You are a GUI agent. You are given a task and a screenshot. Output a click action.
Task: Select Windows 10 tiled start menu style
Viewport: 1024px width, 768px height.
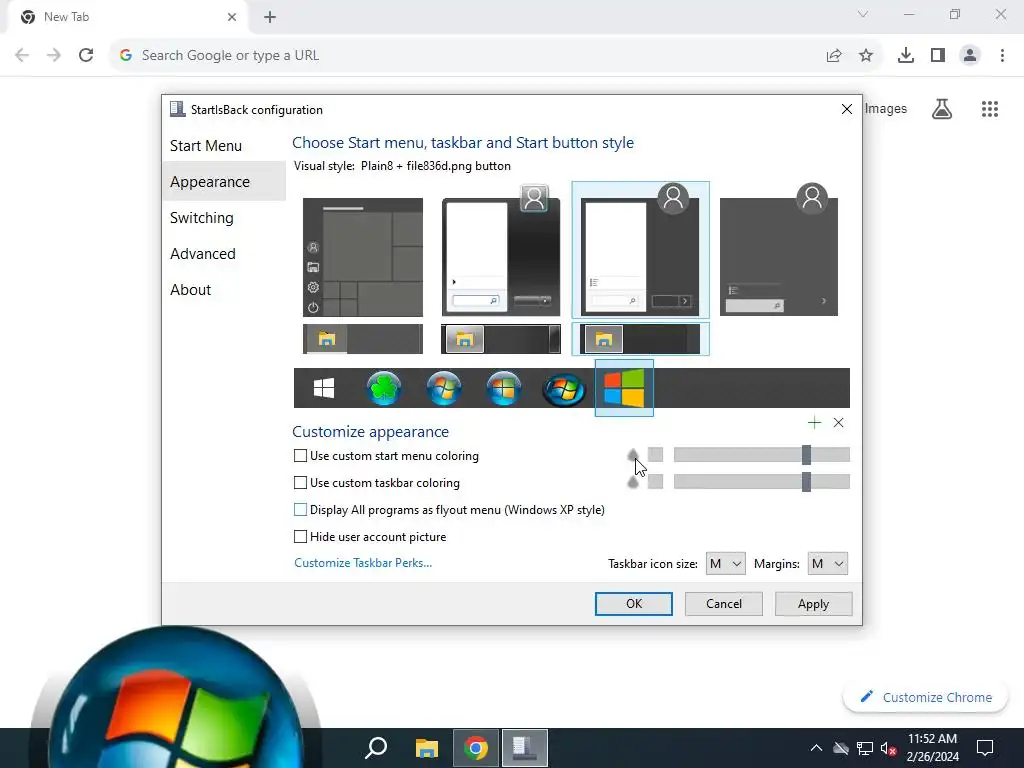(x=363, y=257)
